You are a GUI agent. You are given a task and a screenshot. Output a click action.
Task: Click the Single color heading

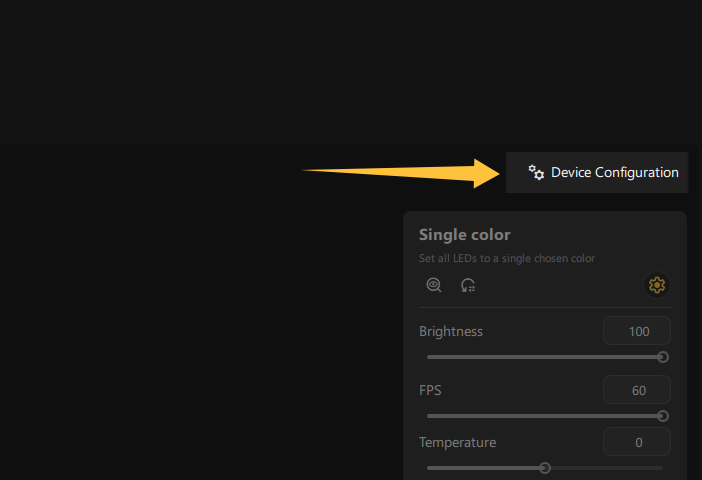[x=464, y=235]
